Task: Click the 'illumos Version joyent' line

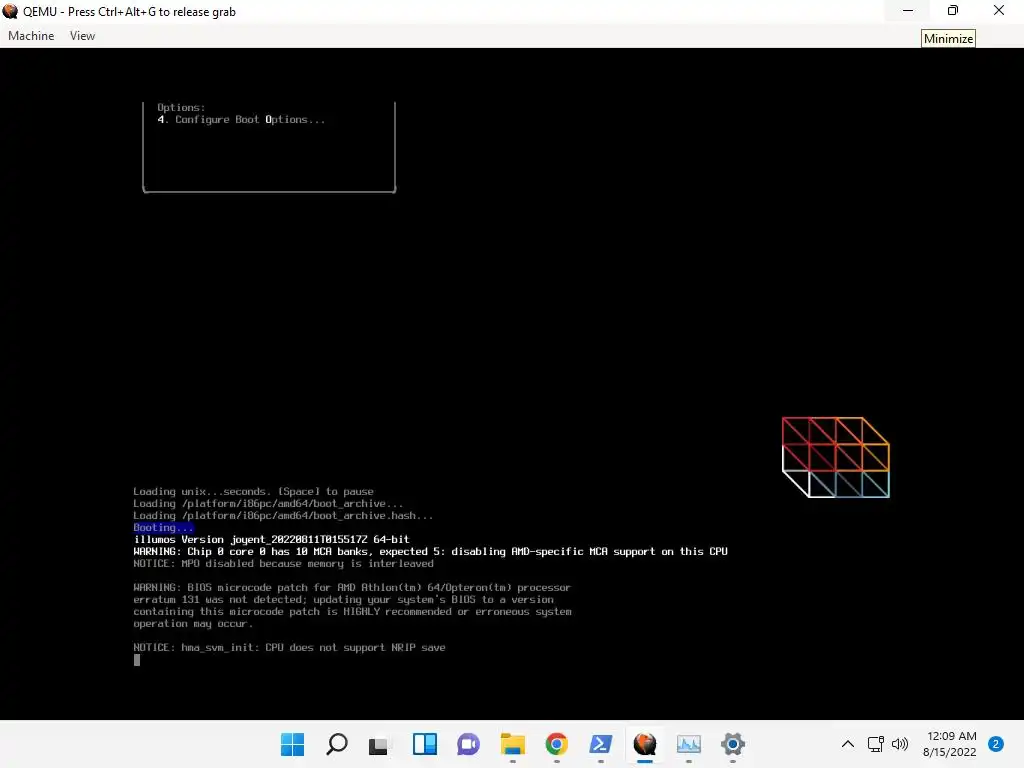Action: [x=272, y=539]
